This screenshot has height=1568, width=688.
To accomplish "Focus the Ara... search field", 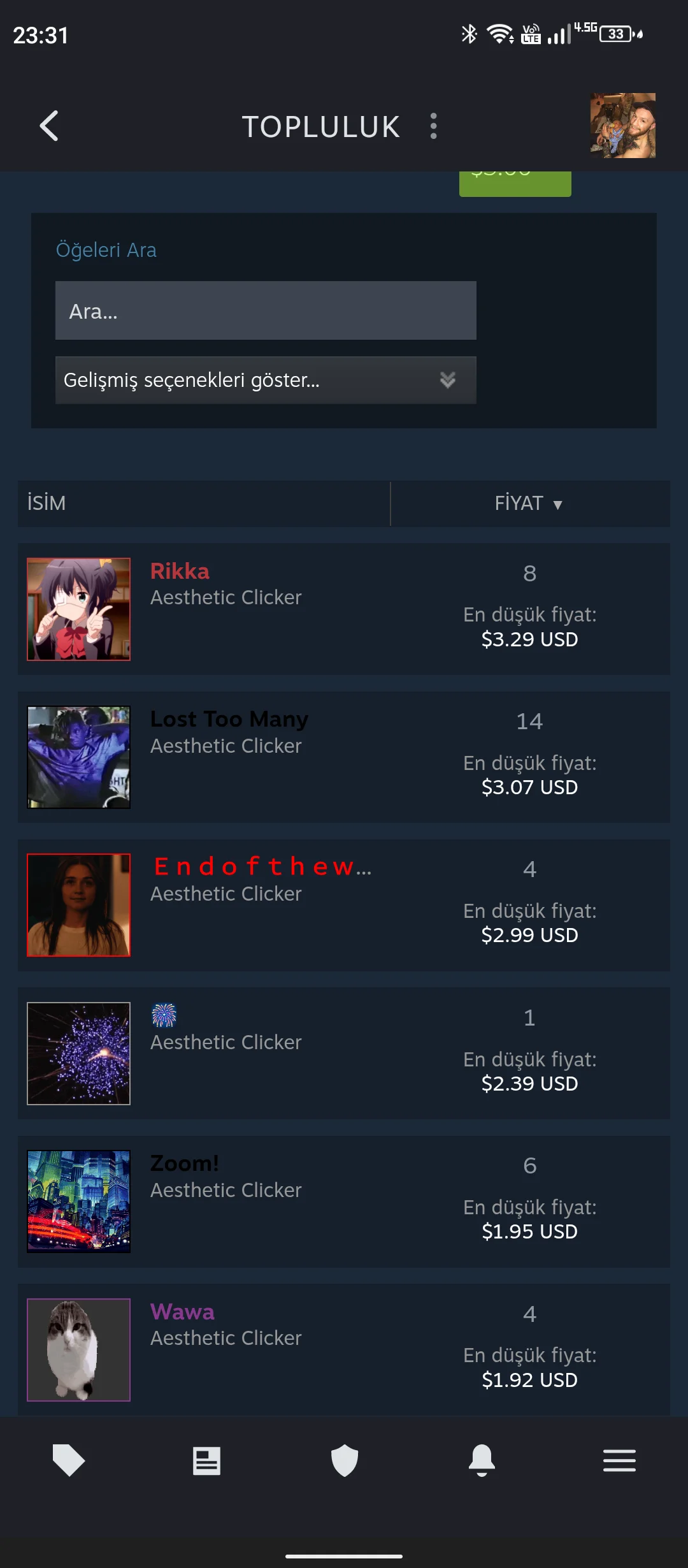I will pyautogui.click(x=266, y=310).
